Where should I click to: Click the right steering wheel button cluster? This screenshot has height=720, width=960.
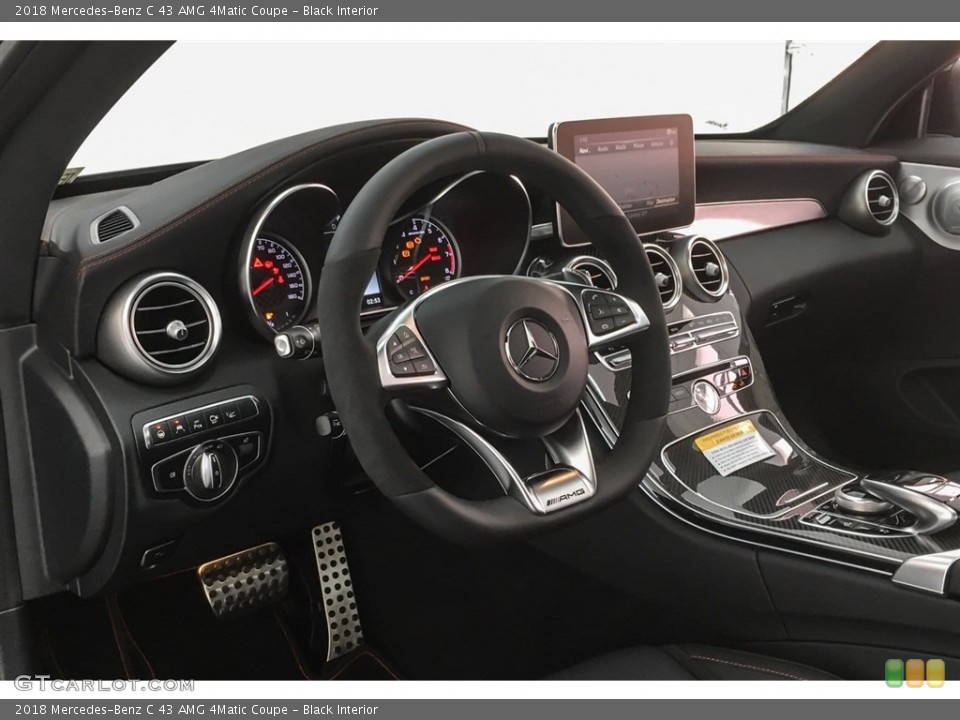[610, 312]
